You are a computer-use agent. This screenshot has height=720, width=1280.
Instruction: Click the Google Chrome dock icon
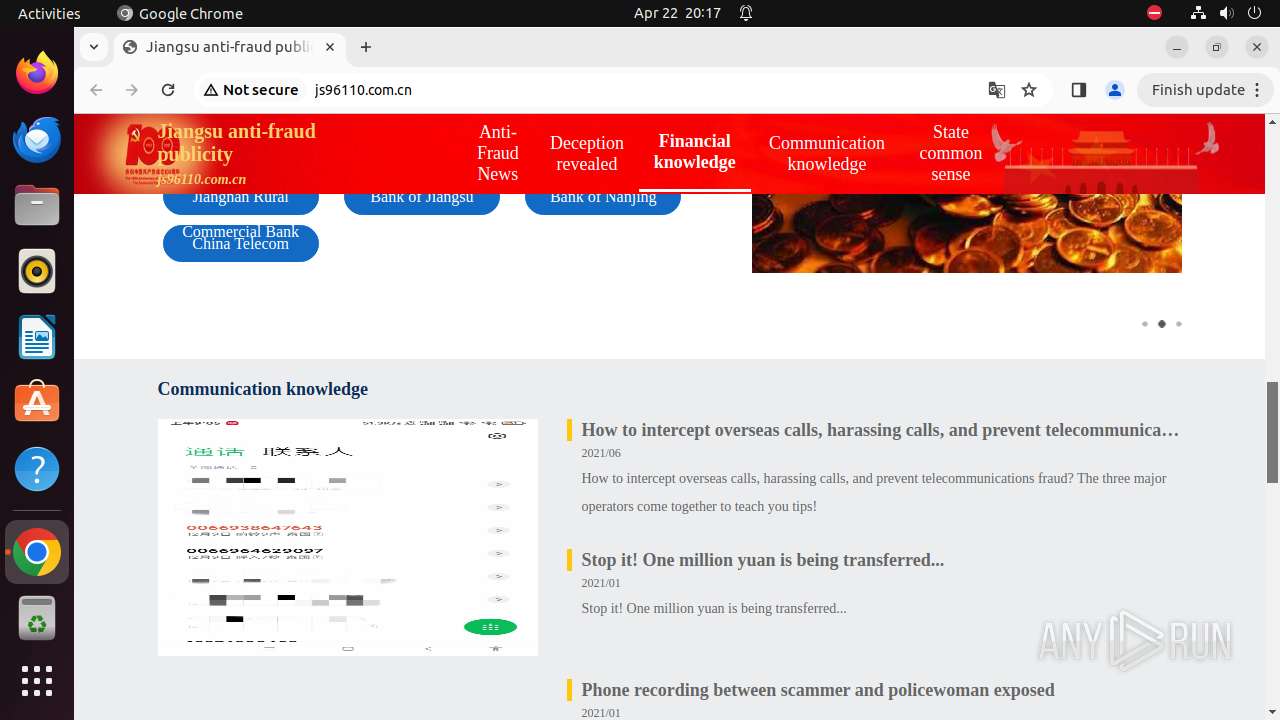(37, 552)
